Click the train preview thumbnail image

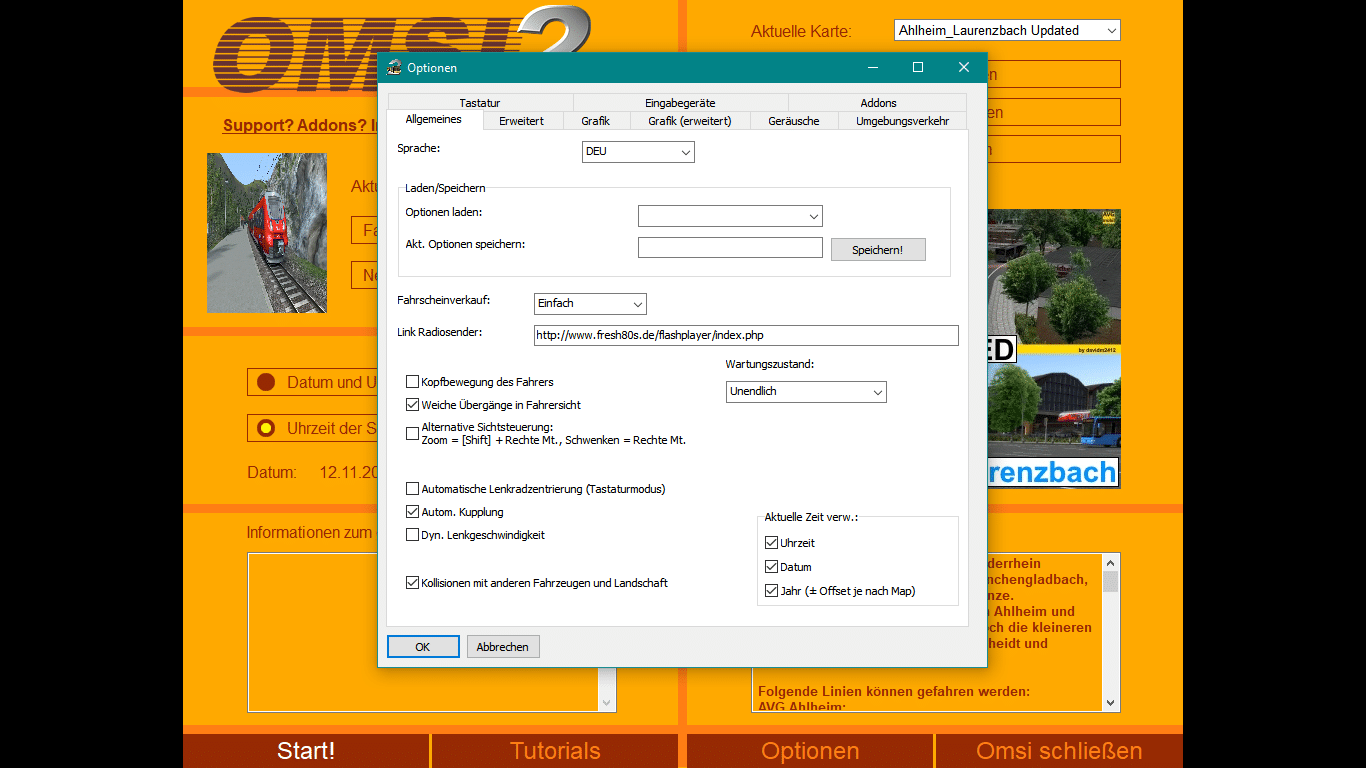coord(266,233)
